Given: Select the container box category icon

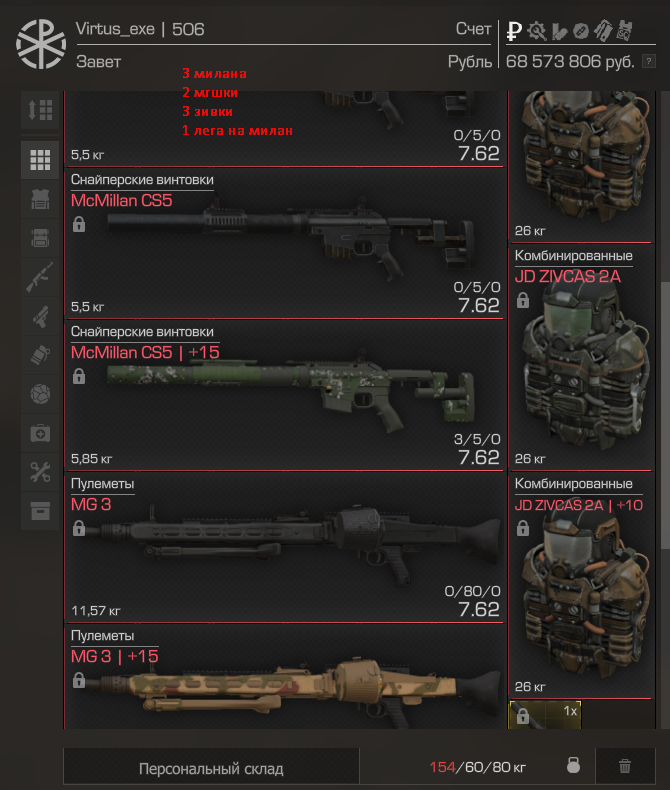Looking at the screenshot, I should [40, 511].
